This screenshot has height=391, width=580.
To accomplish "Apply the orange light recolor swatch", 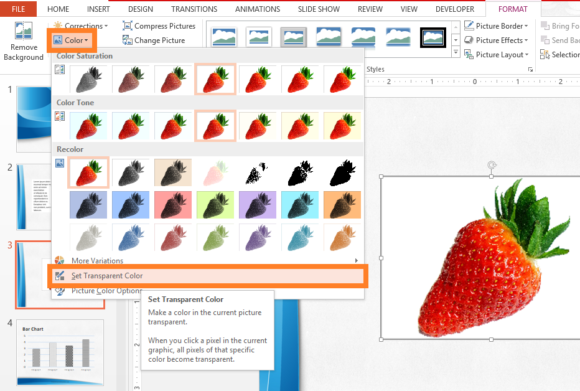I will point(342,238).
